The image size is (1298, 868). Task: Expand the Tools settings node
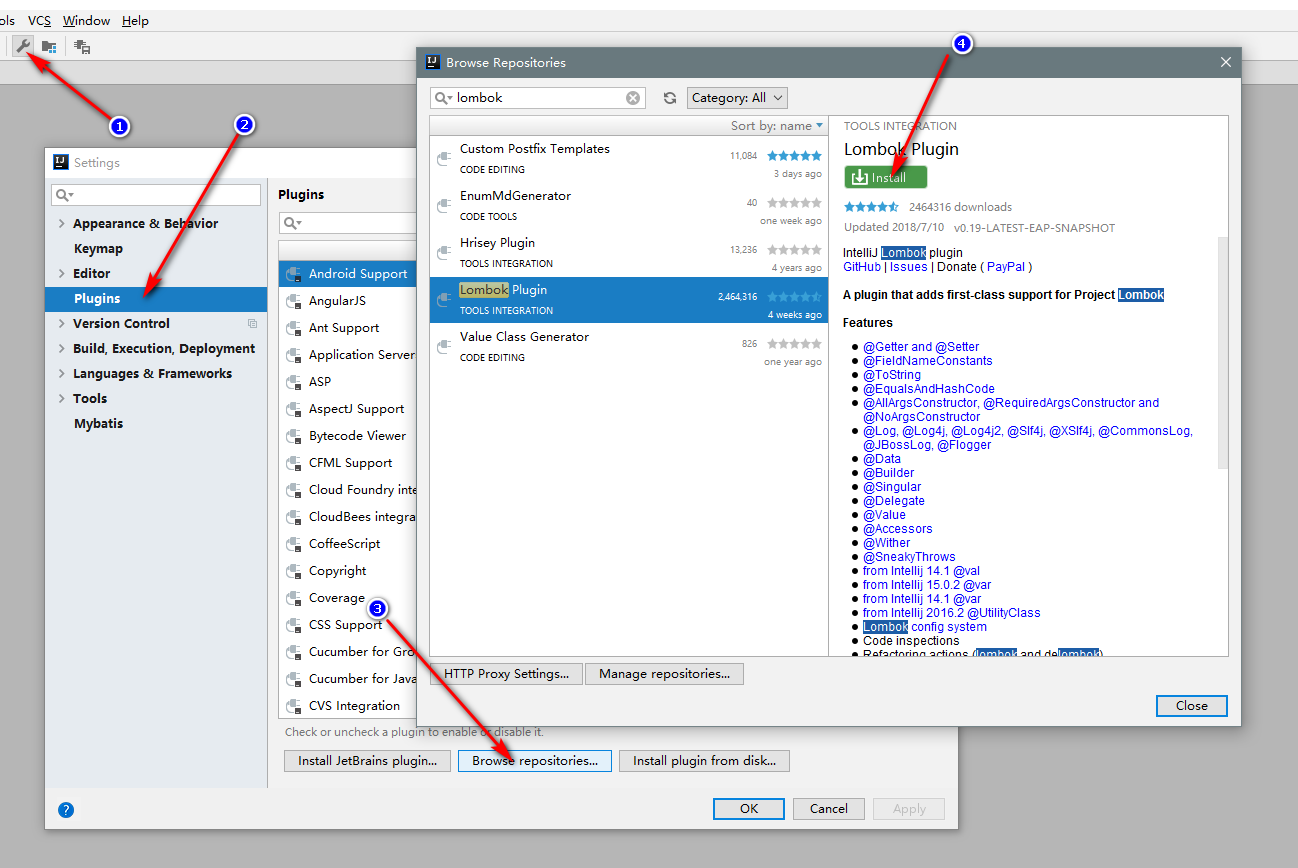[62, 399]
